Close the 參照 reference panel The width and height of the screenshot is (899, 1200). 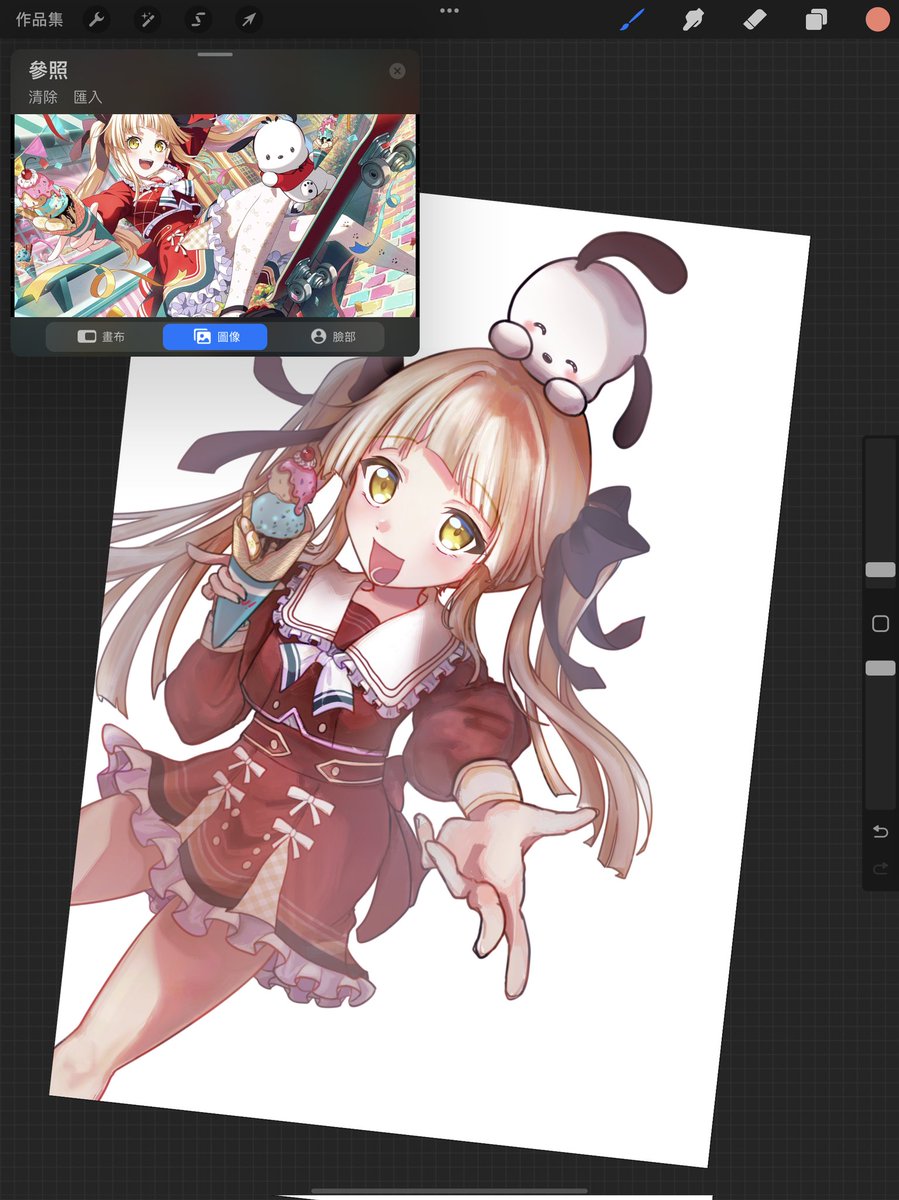pos(397,71)
